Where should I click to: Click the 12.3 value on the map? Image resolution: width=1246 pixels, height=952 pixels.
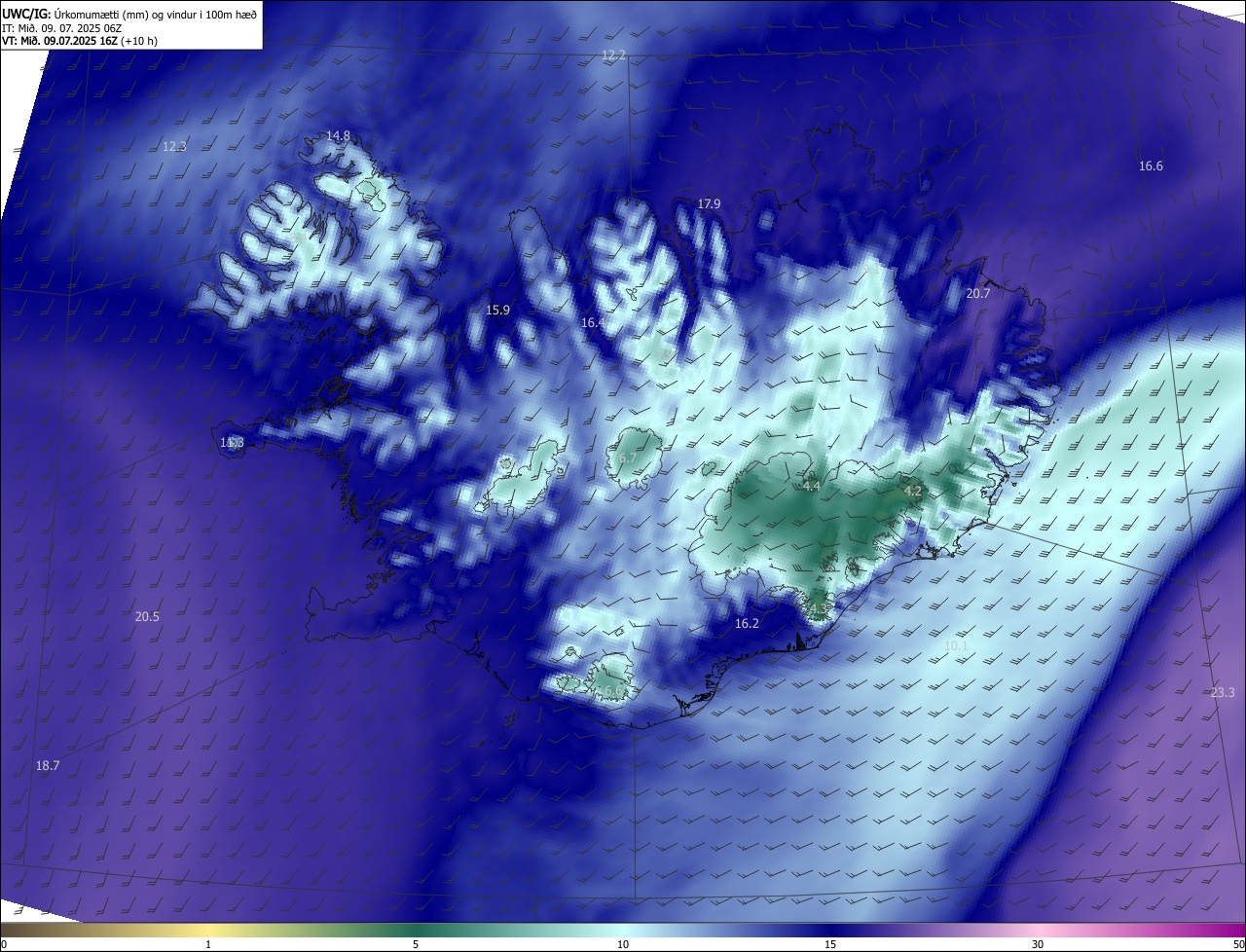(174, 146)
